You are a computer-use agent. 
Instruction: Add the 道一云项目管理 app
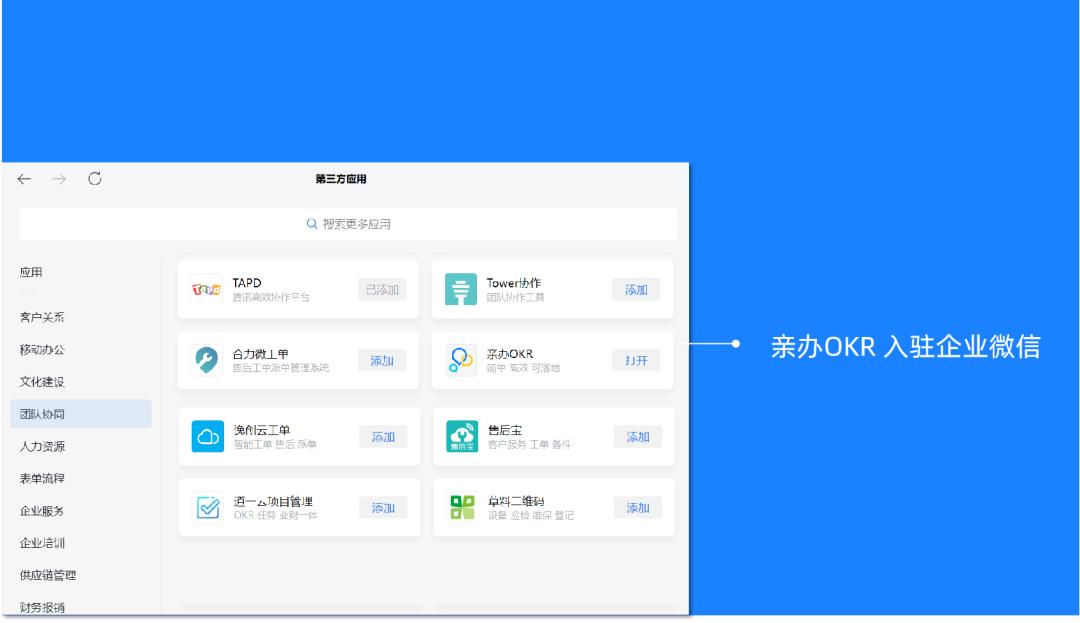tap(384, 508)
